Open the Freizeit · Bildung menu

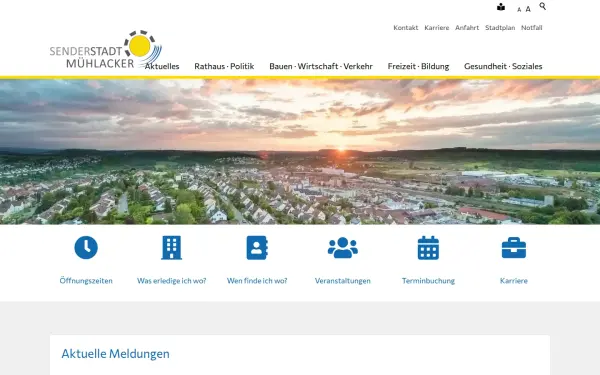pos(418,66)
